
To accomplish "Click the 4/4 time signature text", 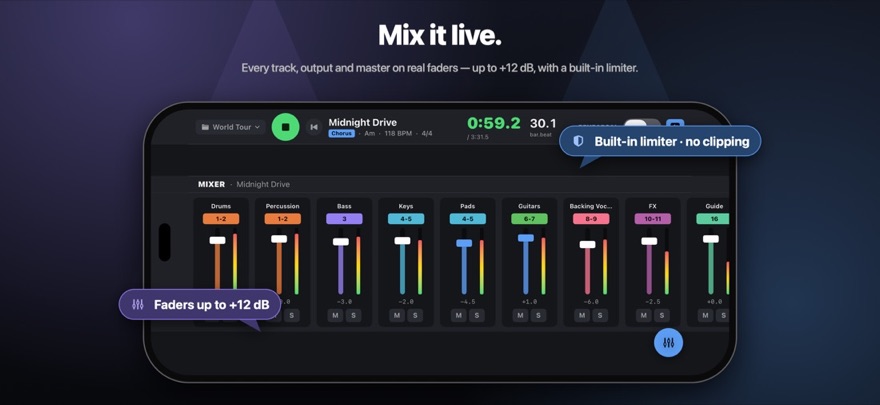I will coord(425,134).
